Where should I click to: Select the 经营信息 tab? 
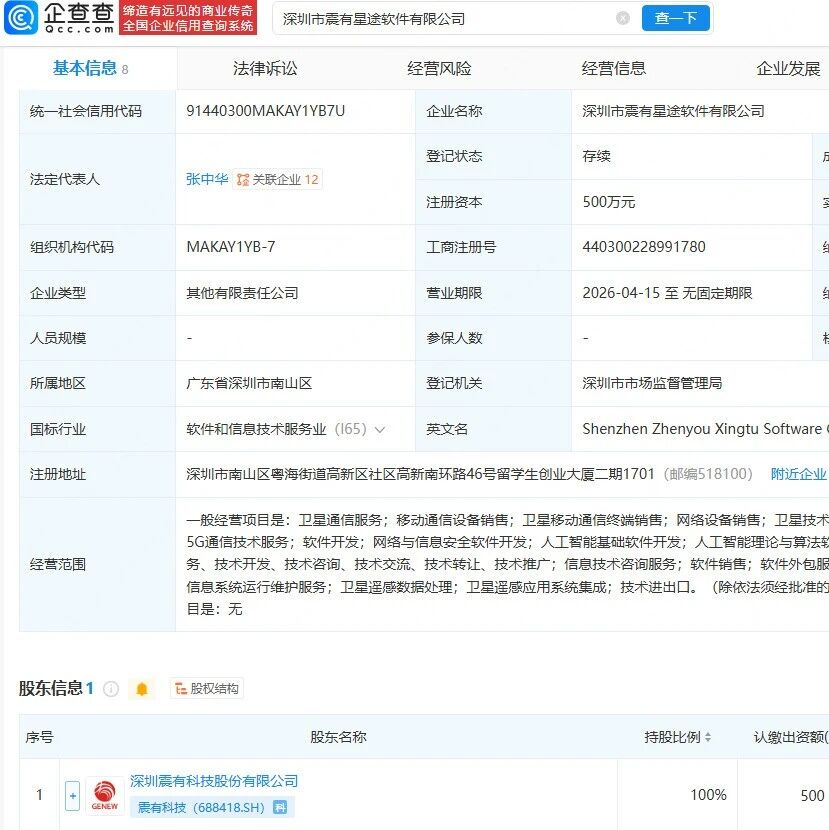point(614,69)
